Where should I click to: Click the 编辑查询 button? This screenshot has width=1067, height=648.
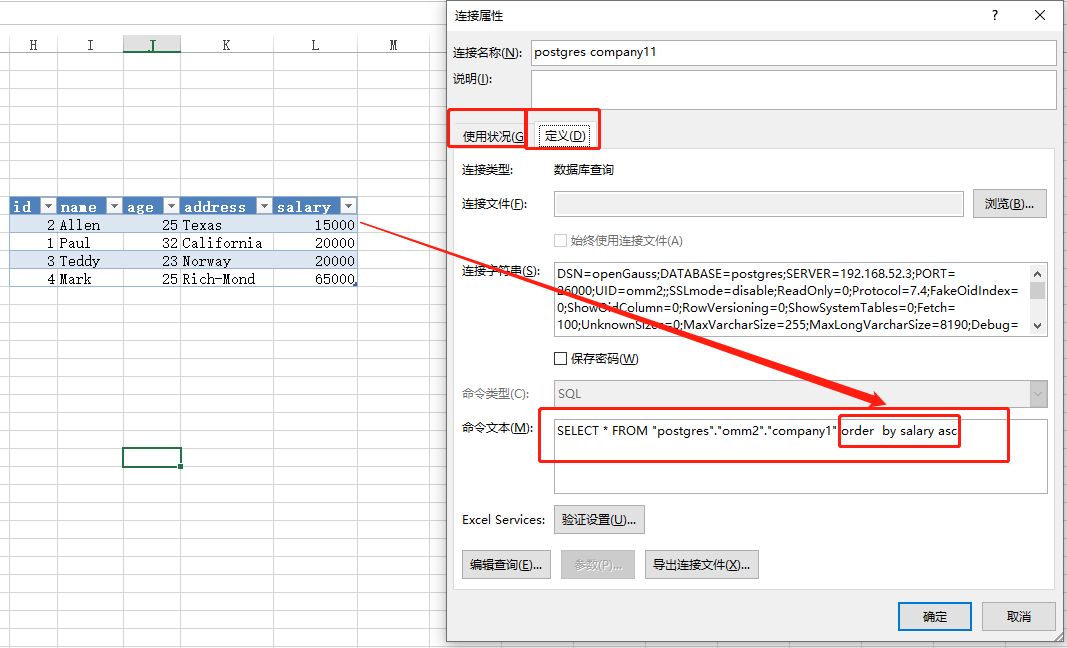[505, 564]
